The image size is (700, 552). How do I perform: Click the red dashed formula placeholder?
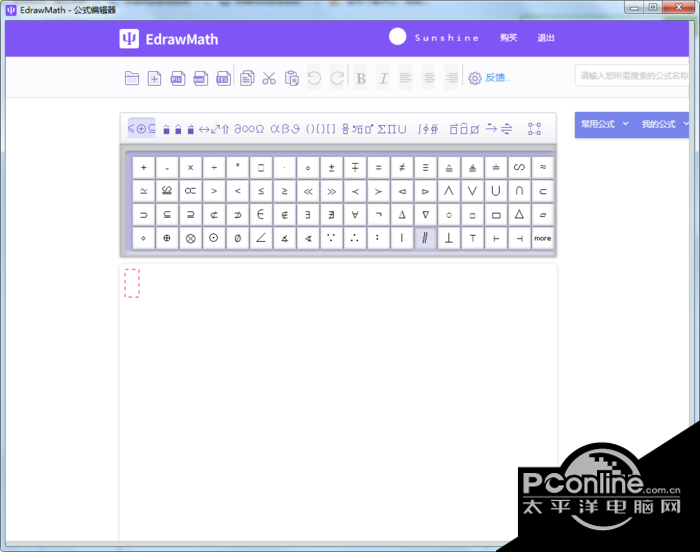[132, 283]
